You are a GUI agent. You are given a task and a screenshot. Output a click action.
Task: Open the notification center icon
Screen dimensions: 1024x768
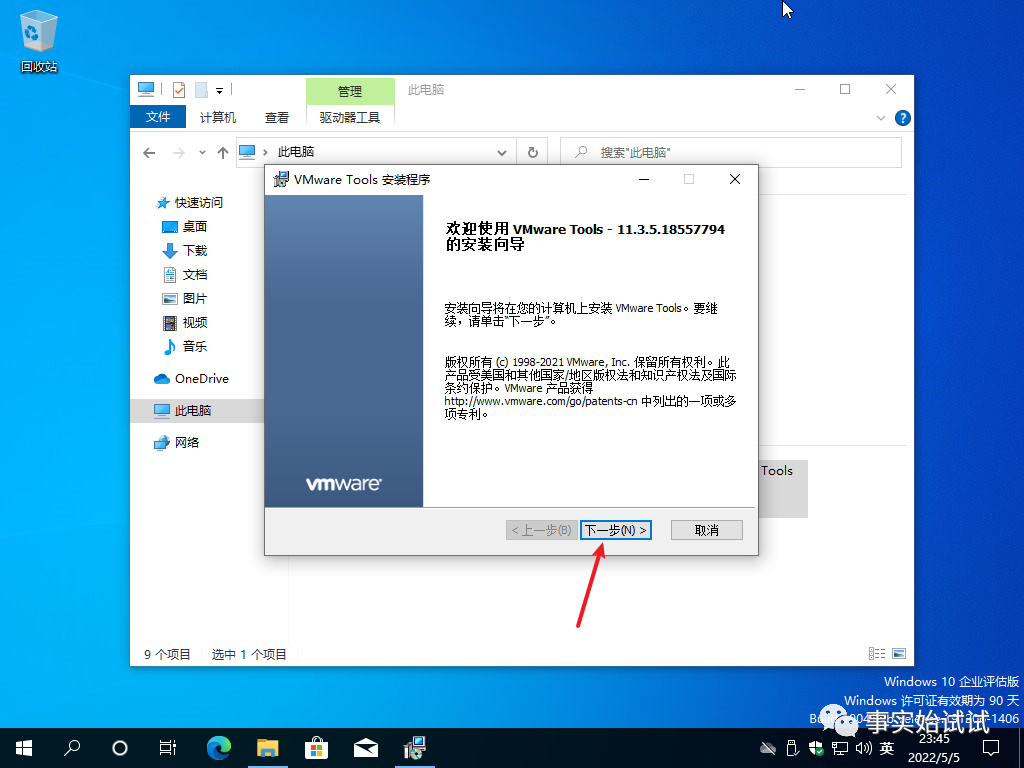pyautogui.click(x=991, y=748)
